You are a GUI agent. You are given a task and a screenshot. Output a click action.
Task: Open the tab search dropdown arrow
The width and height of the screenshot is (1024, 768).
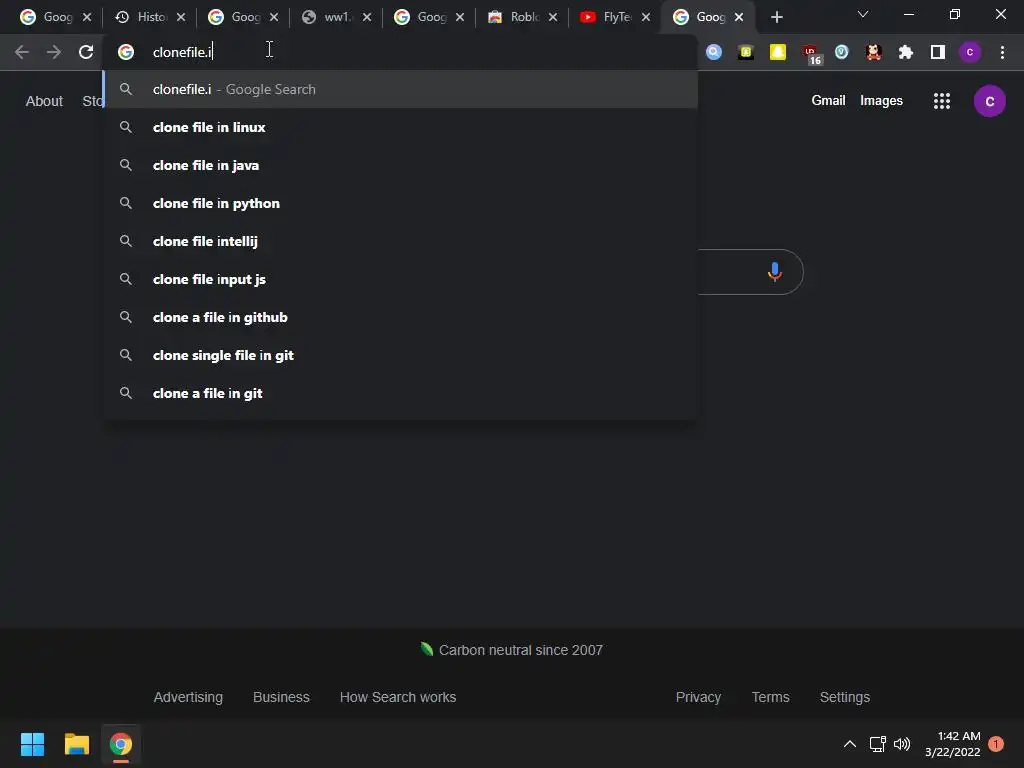coord(863,14)
